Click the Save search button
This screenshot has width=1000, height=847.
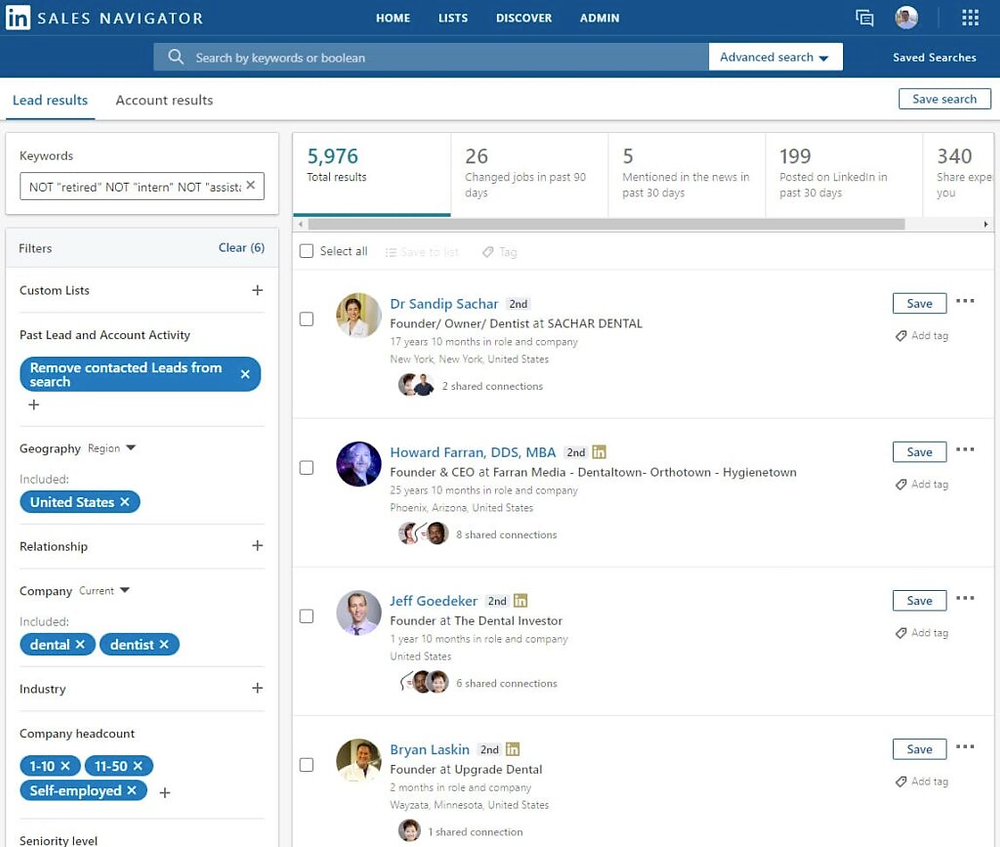(944, 98)
